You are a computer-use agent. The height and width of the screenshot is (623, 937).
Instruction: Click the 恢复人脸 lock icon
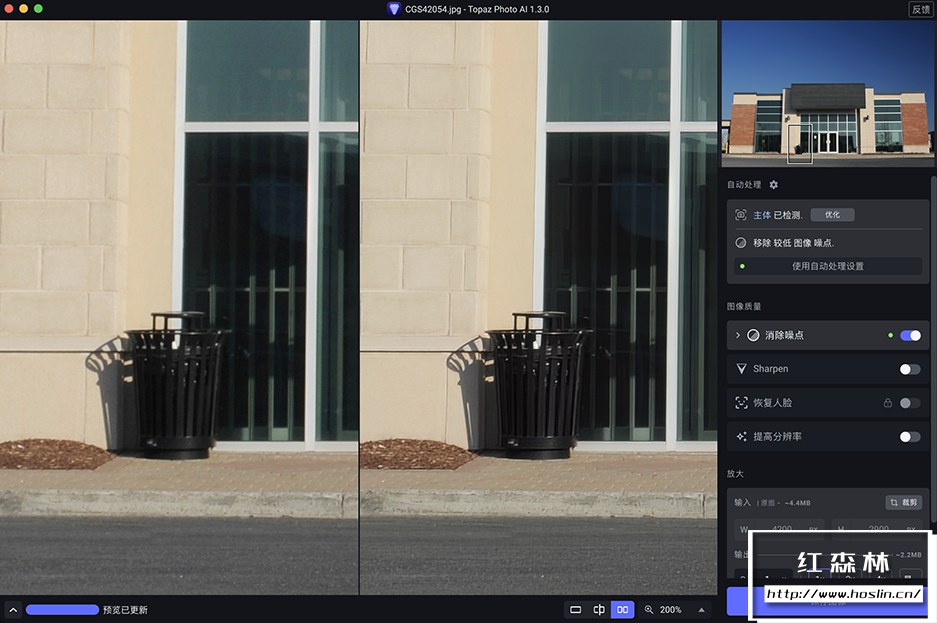(888, 403)
